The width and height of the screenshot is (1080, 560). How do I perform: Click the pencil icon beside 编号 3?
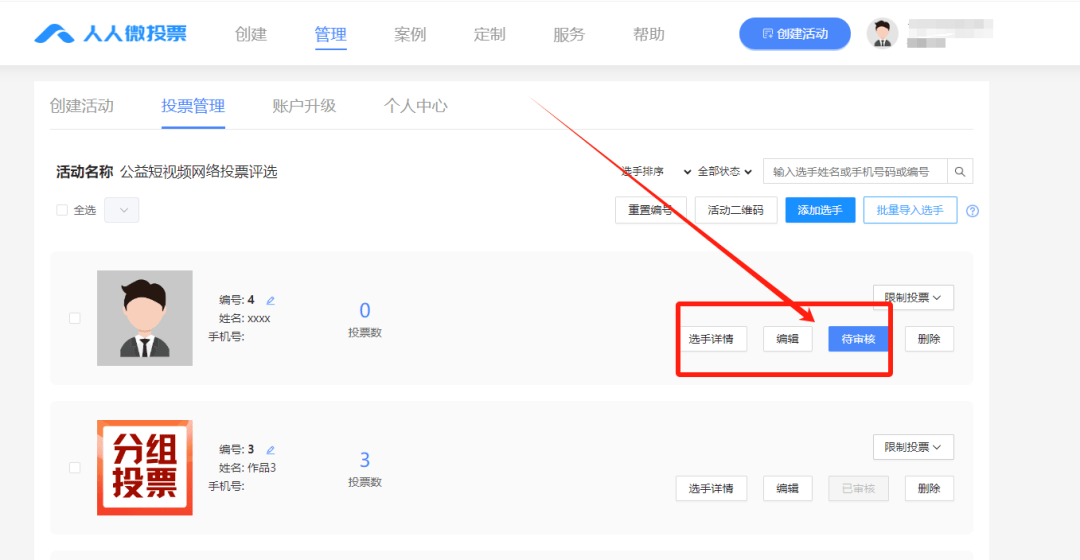click(271, 450)
